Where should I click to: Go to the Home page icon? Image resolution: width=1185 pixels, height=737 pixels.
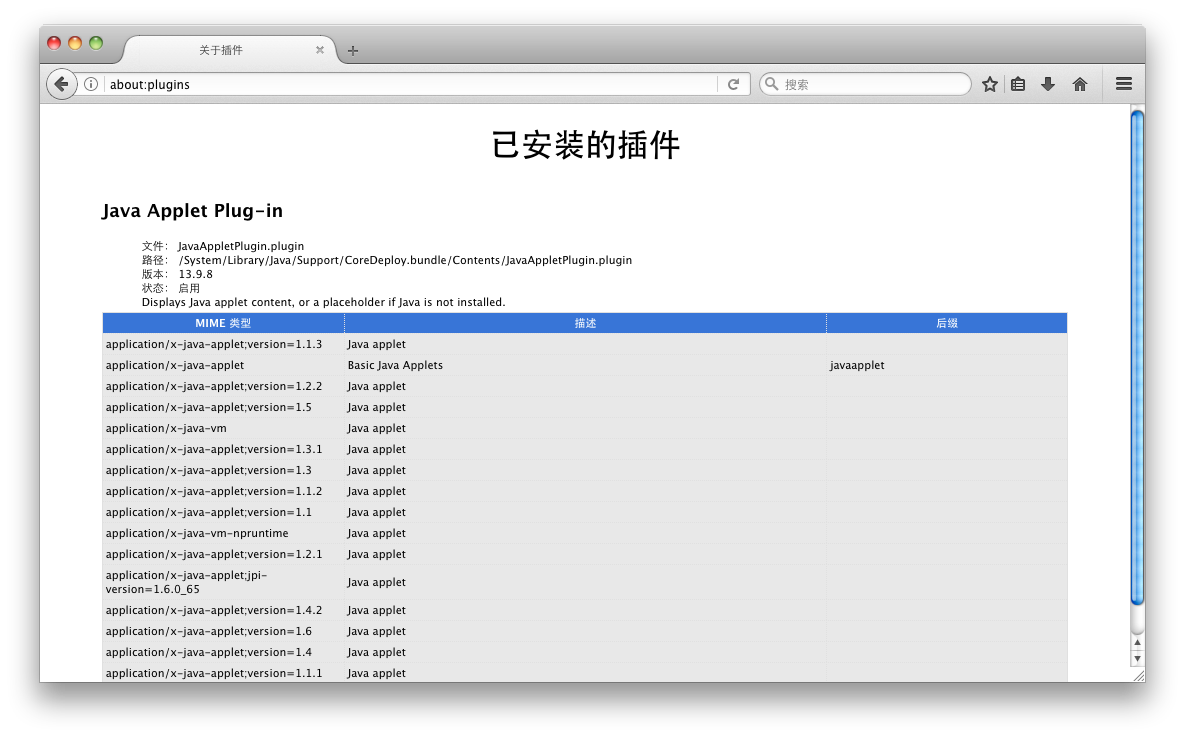tap(1080, 85)
